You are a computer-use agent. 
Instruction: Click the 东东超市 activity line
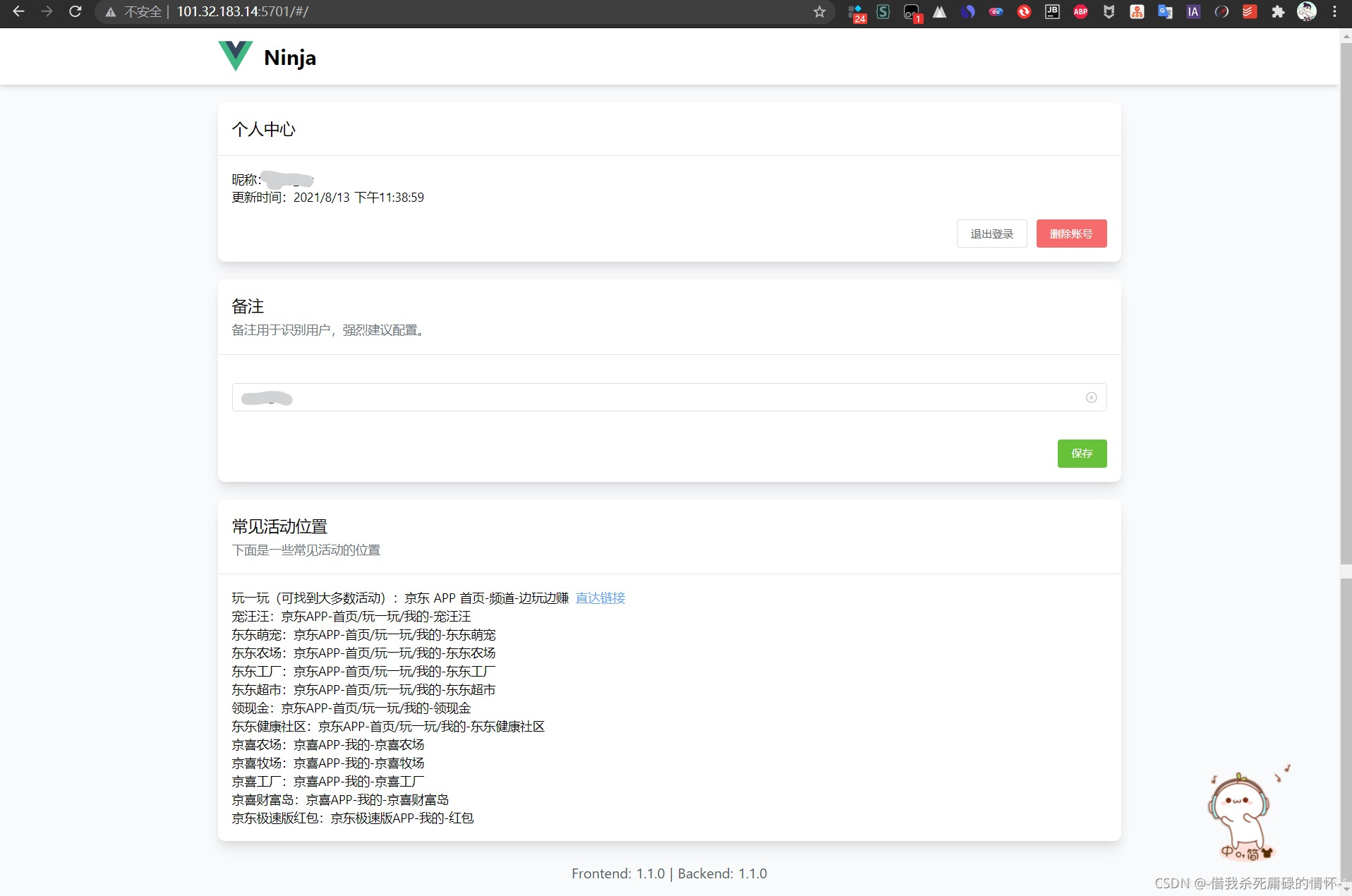click(x=364, y=690)
